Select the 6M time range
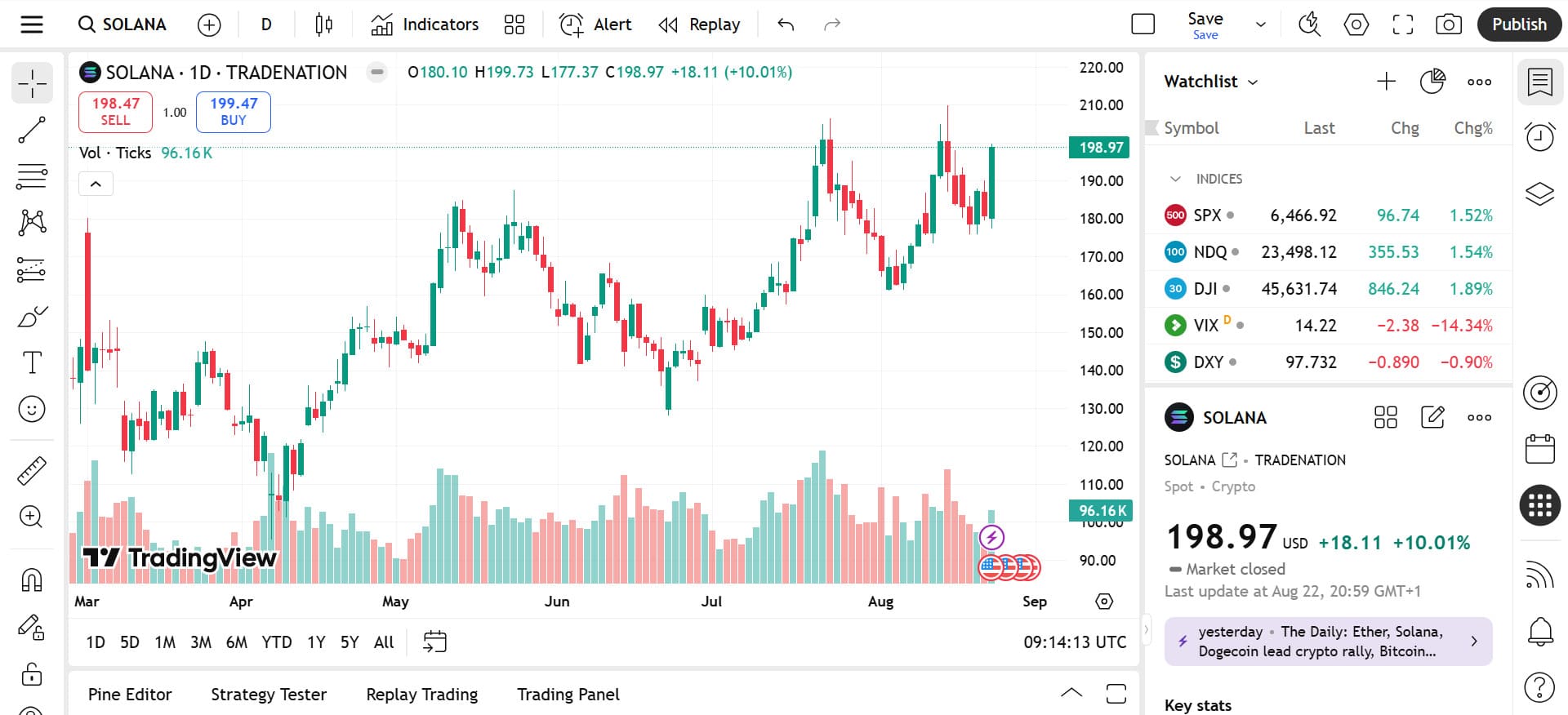This screenshot has width=1568, height=715. [237, 642]
